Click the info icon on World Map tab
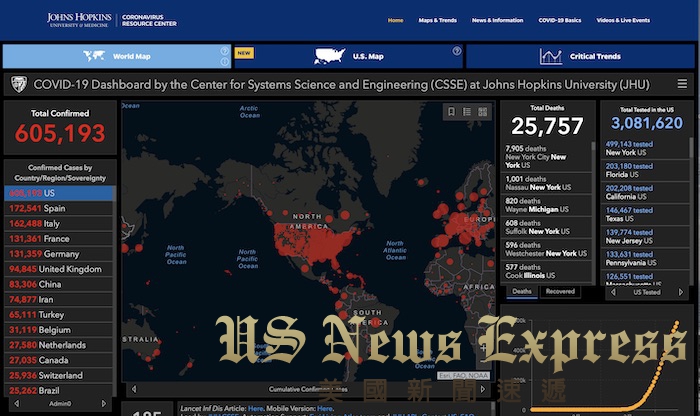 [225, 62]
